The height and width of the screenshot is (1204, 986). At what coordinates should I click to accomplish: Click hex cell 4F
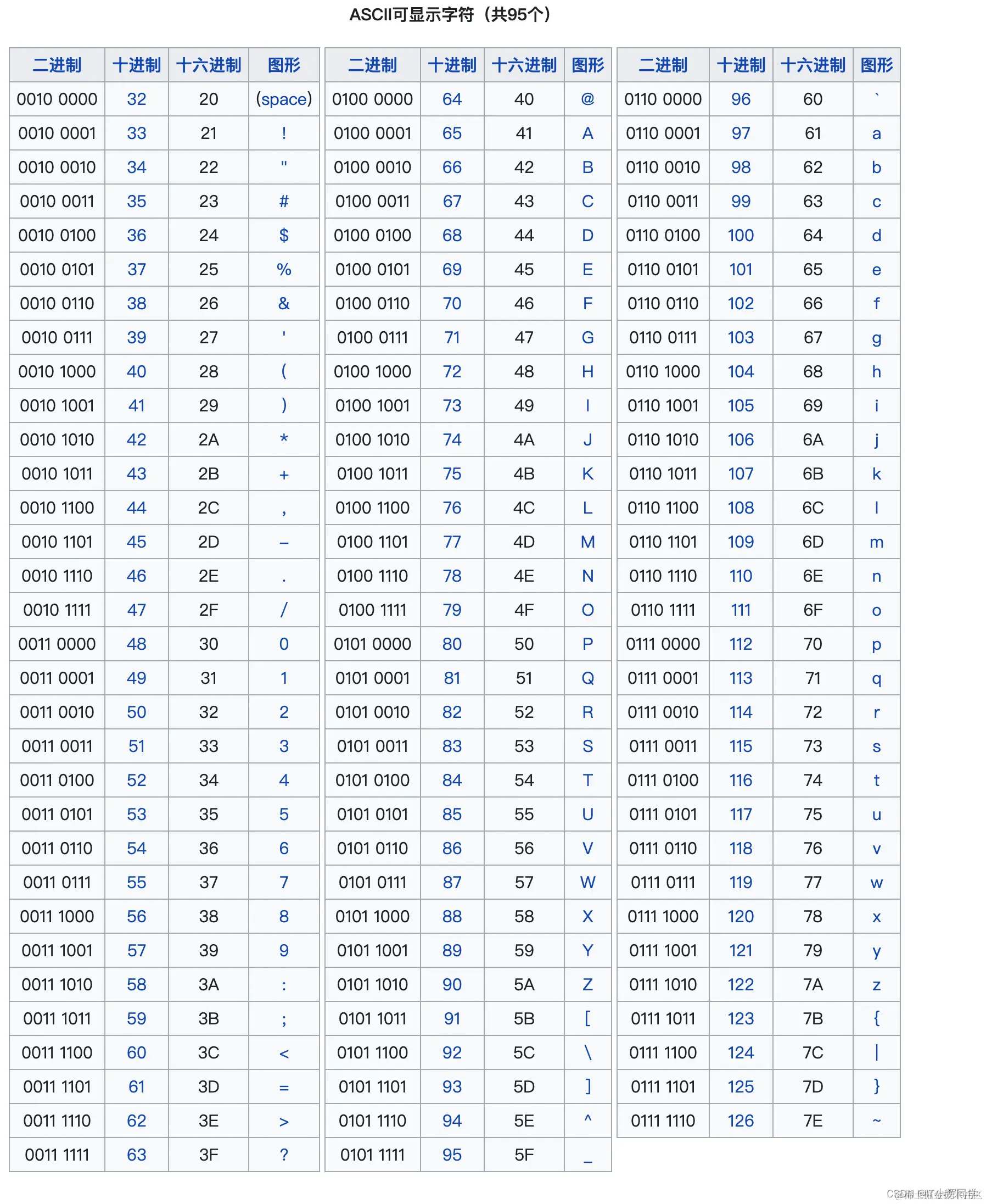click(524, 610)
